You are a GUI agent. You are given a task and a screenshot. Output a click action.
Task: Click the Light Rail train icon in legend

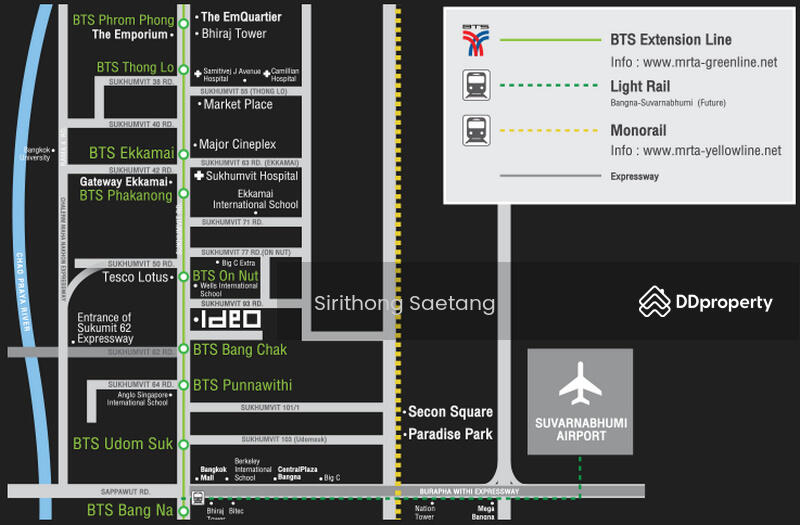476,85
